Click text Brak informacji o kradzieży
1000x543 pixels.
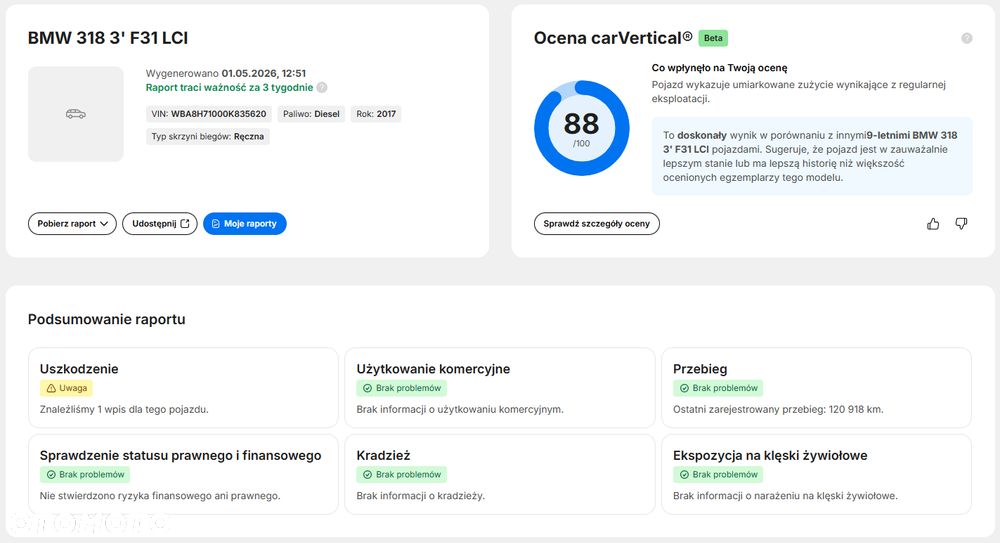click(420, 496)
